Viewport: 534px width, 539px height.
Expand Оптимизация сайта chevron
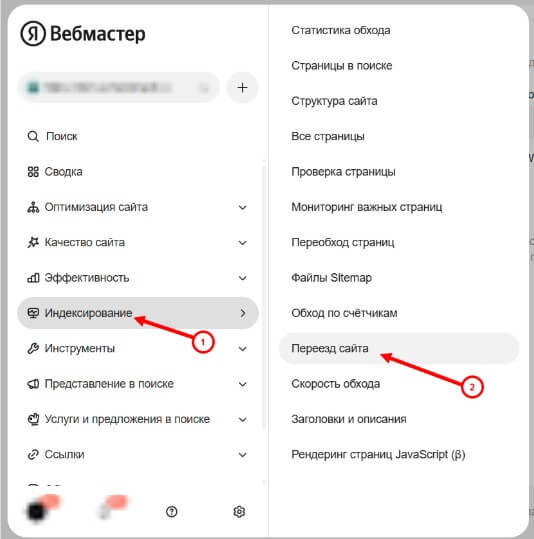242,207
